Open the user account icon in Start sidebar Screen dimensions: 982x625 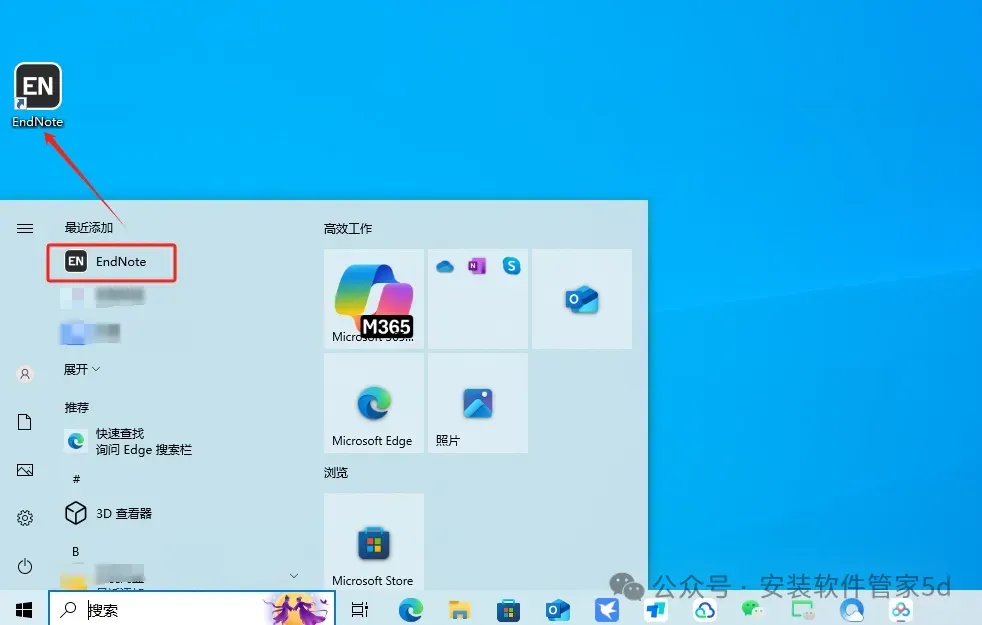point(25,374)
